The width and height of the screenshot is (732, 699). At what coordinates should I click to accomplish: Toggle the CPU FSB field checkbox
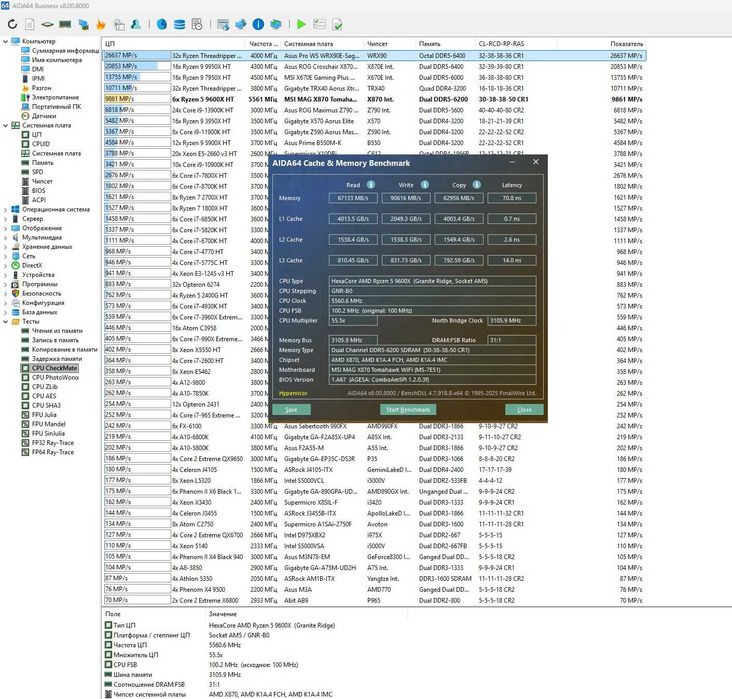(x=108, y=664)
